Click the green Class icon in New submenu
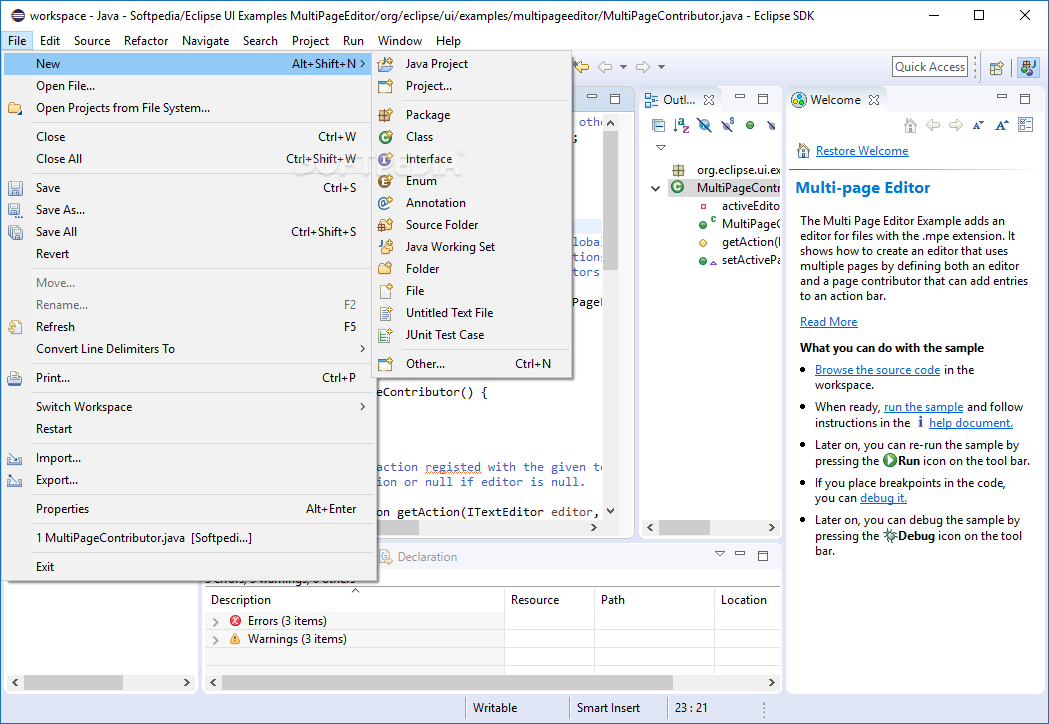 385,137
